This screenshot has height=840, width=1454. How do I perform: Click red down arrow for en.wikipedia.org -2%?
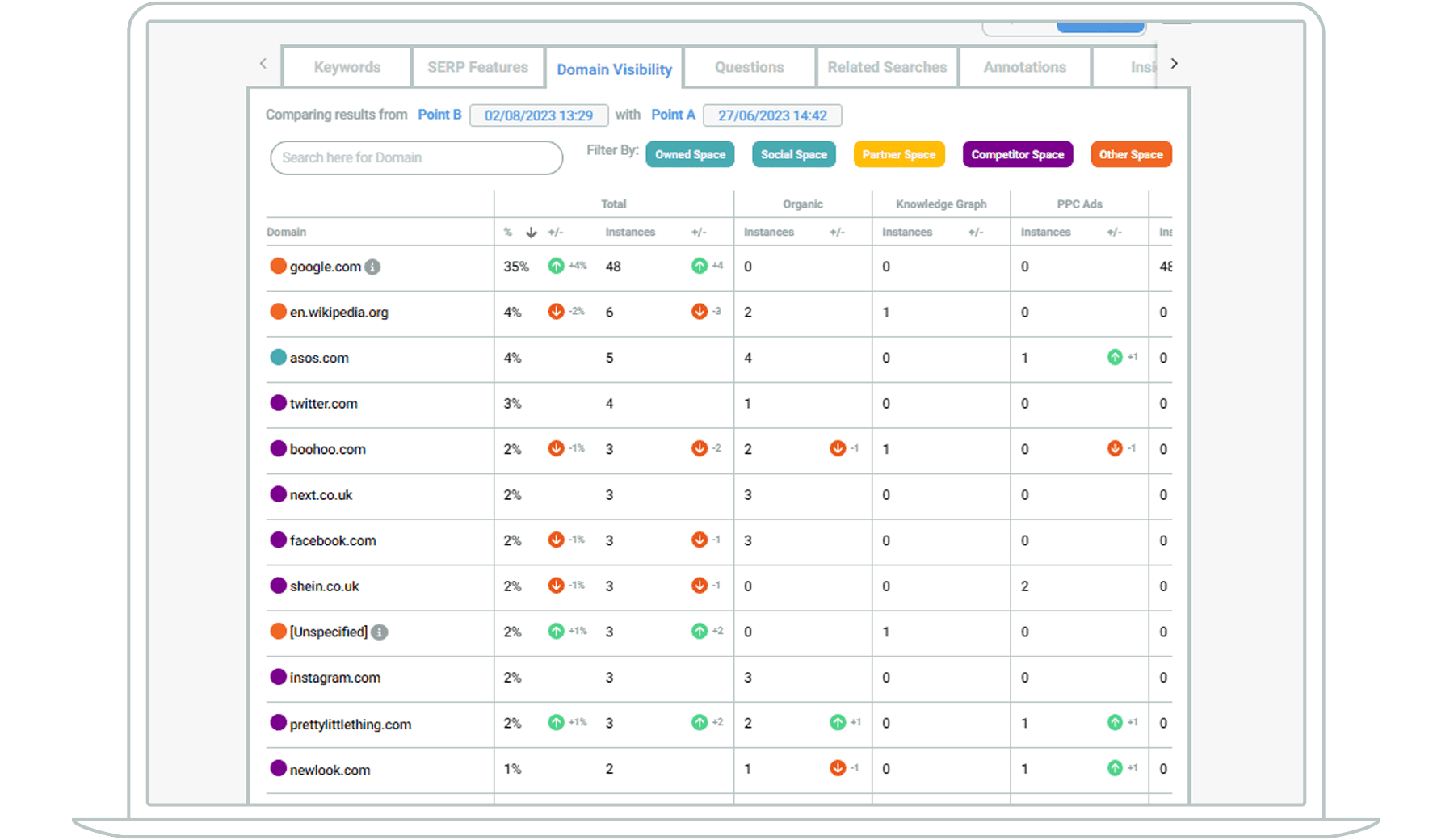pyautogui.click(x=556, y=311)
